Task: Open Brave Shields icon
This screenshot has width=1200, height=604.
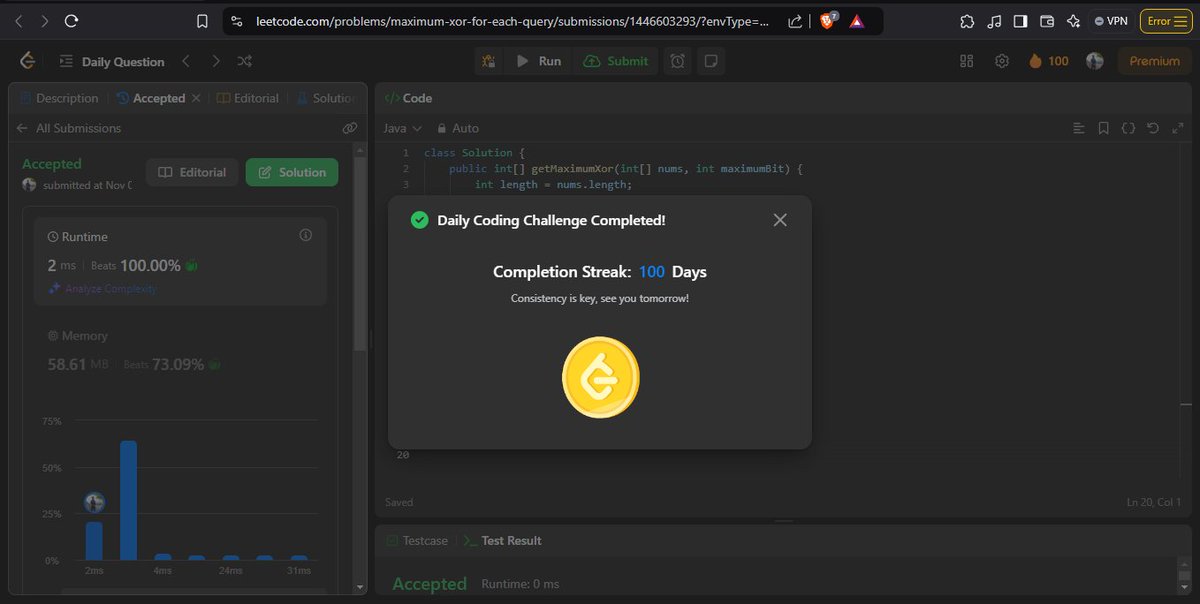Action: (x=828, y=20)
